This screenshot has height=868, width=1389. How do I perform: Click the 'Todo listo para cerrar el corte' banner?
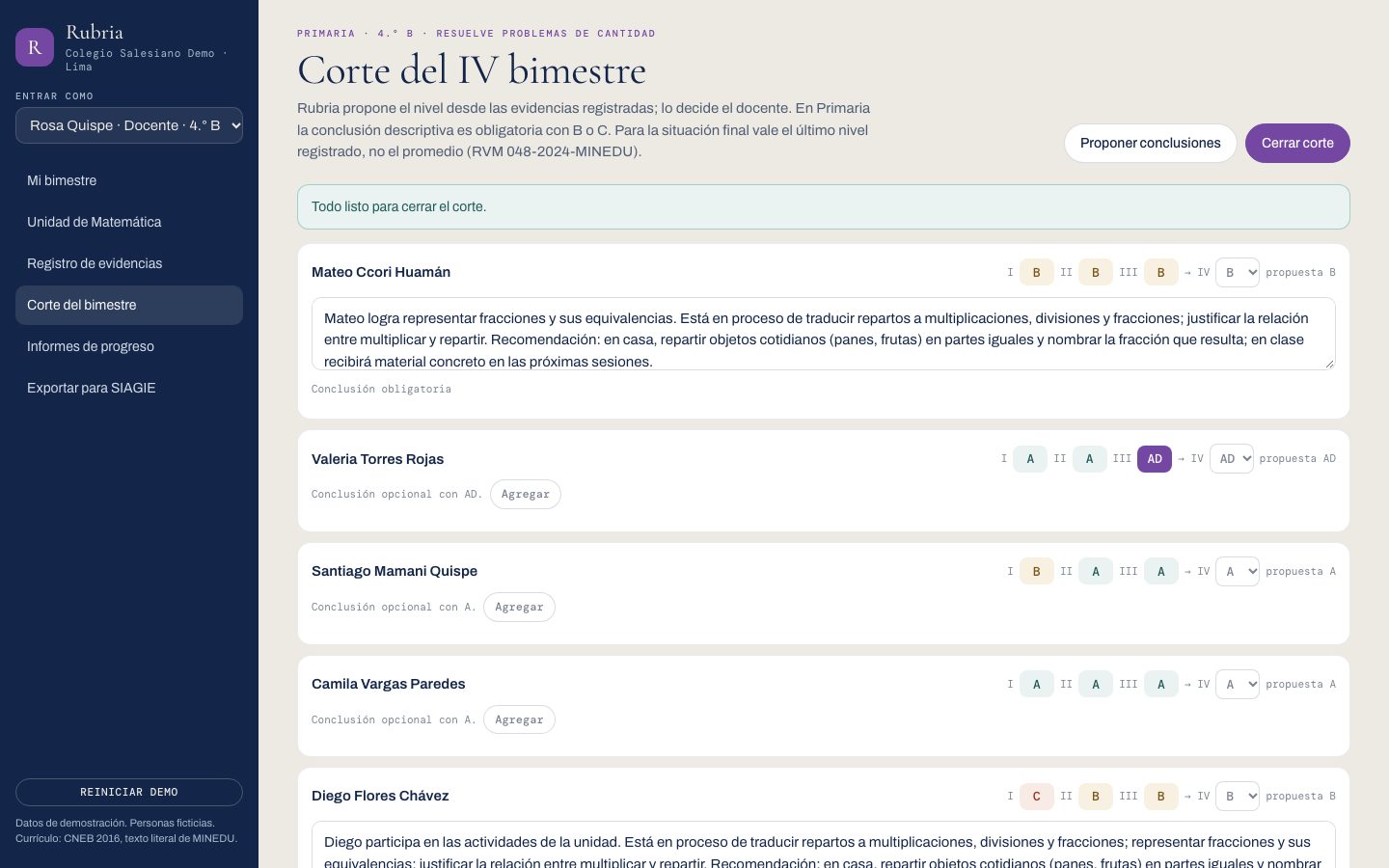click(824, 206)
